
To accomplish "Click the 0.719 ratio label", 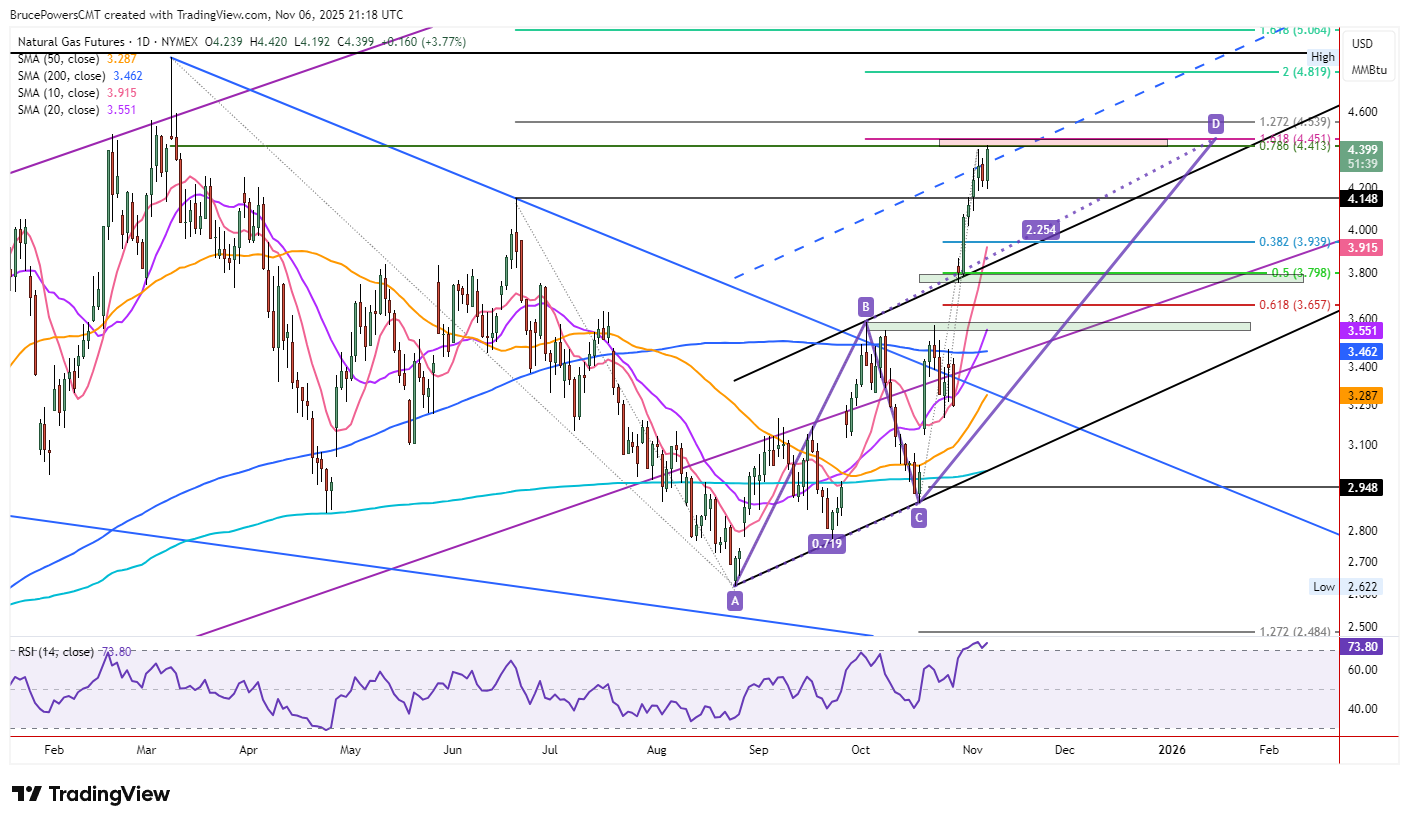I will coord(826,544).
